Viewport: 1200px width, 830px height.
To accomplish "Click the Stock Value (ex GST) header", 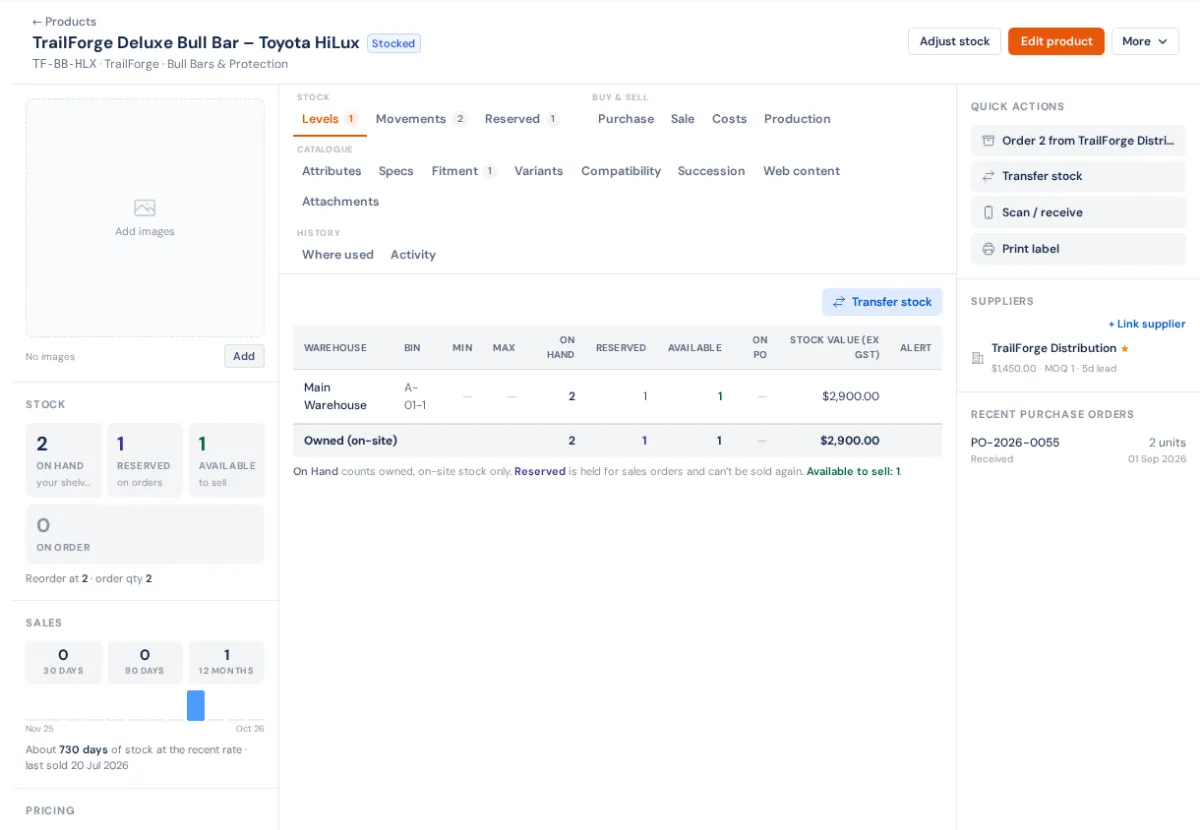I will click(835, 347).
